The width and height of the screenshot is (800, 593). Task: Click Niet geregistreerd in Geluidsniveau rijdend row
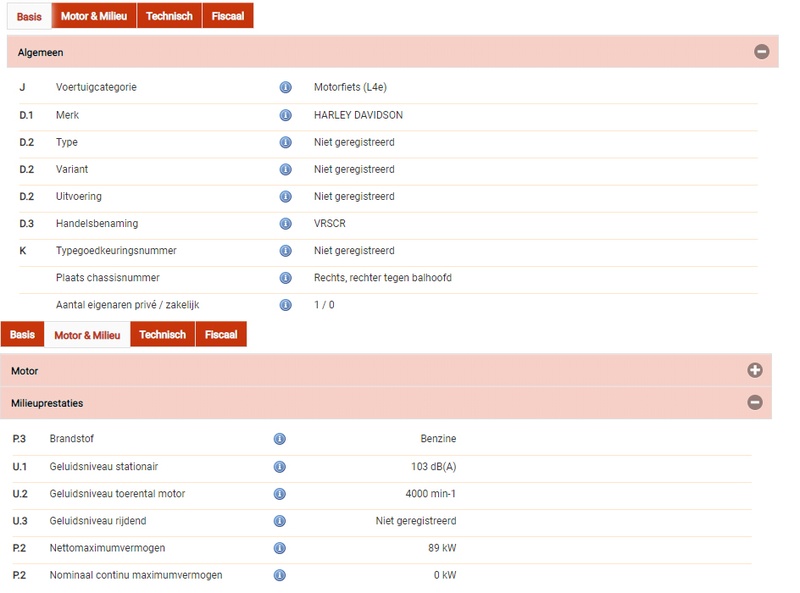(416, 521)
